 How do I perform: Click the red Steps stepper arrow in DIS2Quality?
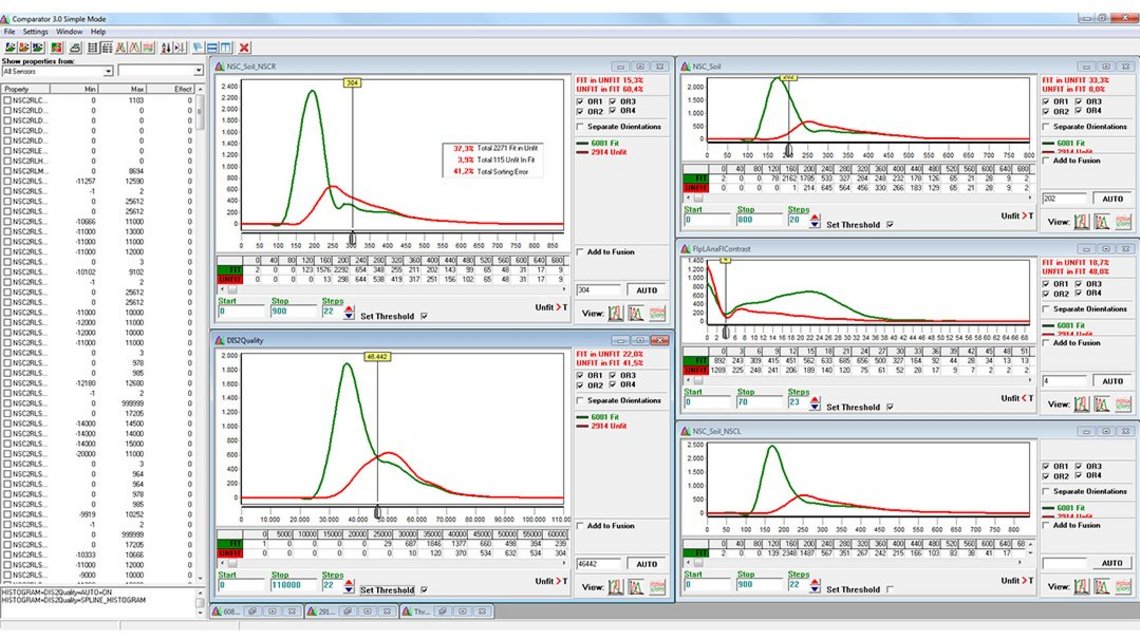349,583
